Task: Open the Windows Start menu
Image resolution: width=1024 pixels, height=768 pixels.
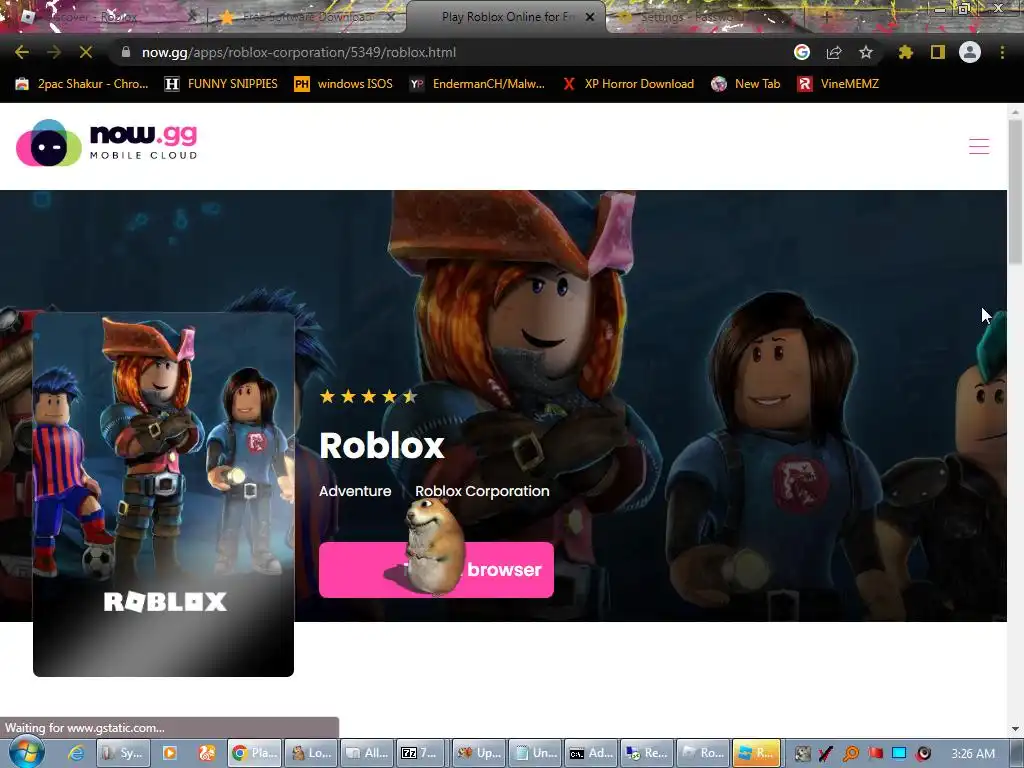Action: [x=27, y=752]
